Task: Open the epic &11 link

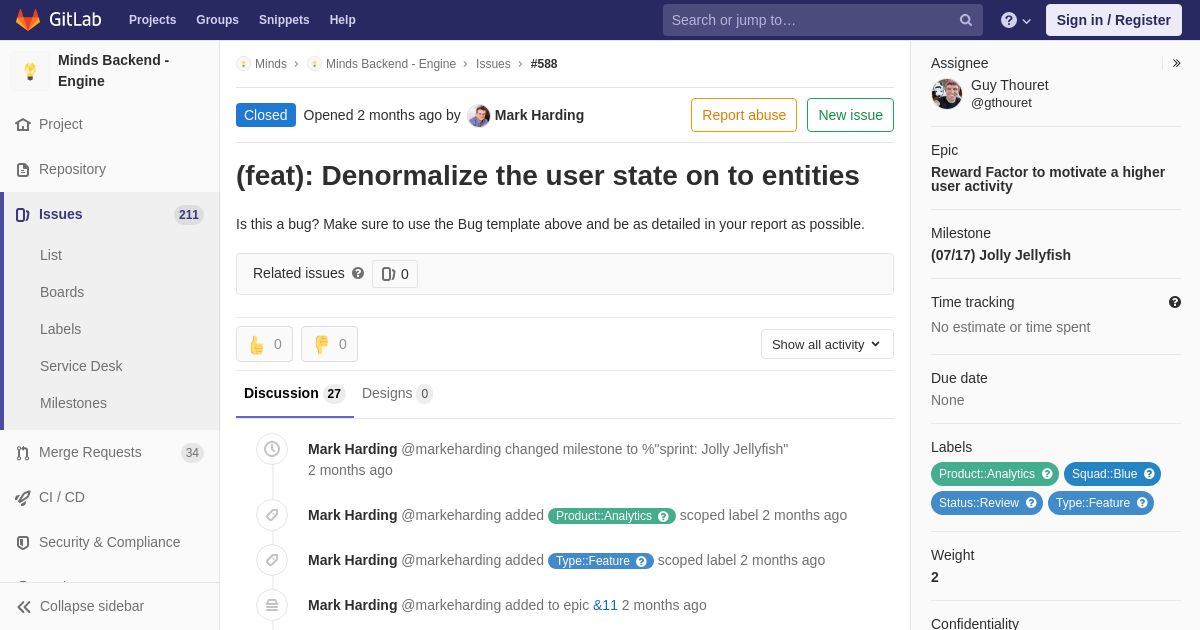Action: click(605, 605)
